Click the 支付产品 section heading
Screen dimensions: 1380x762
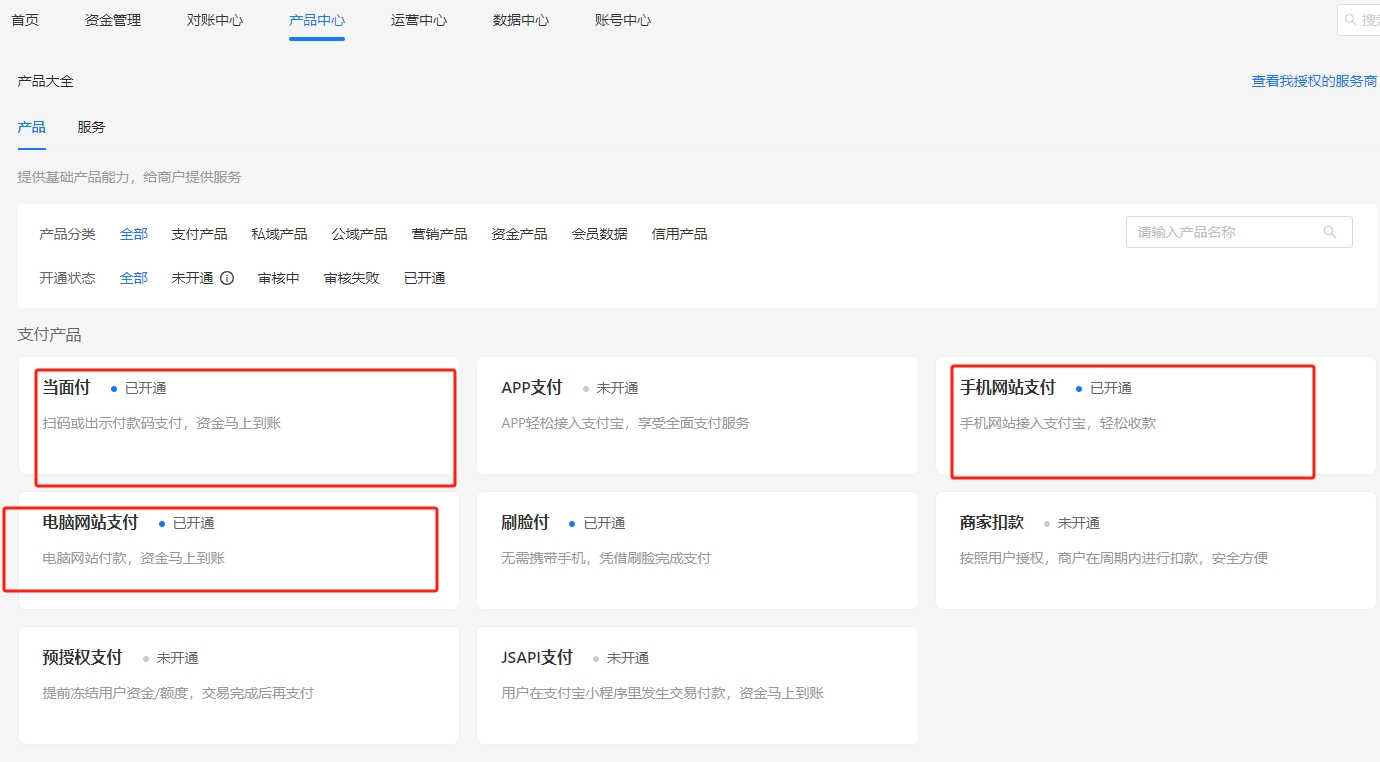coord(50,335)
